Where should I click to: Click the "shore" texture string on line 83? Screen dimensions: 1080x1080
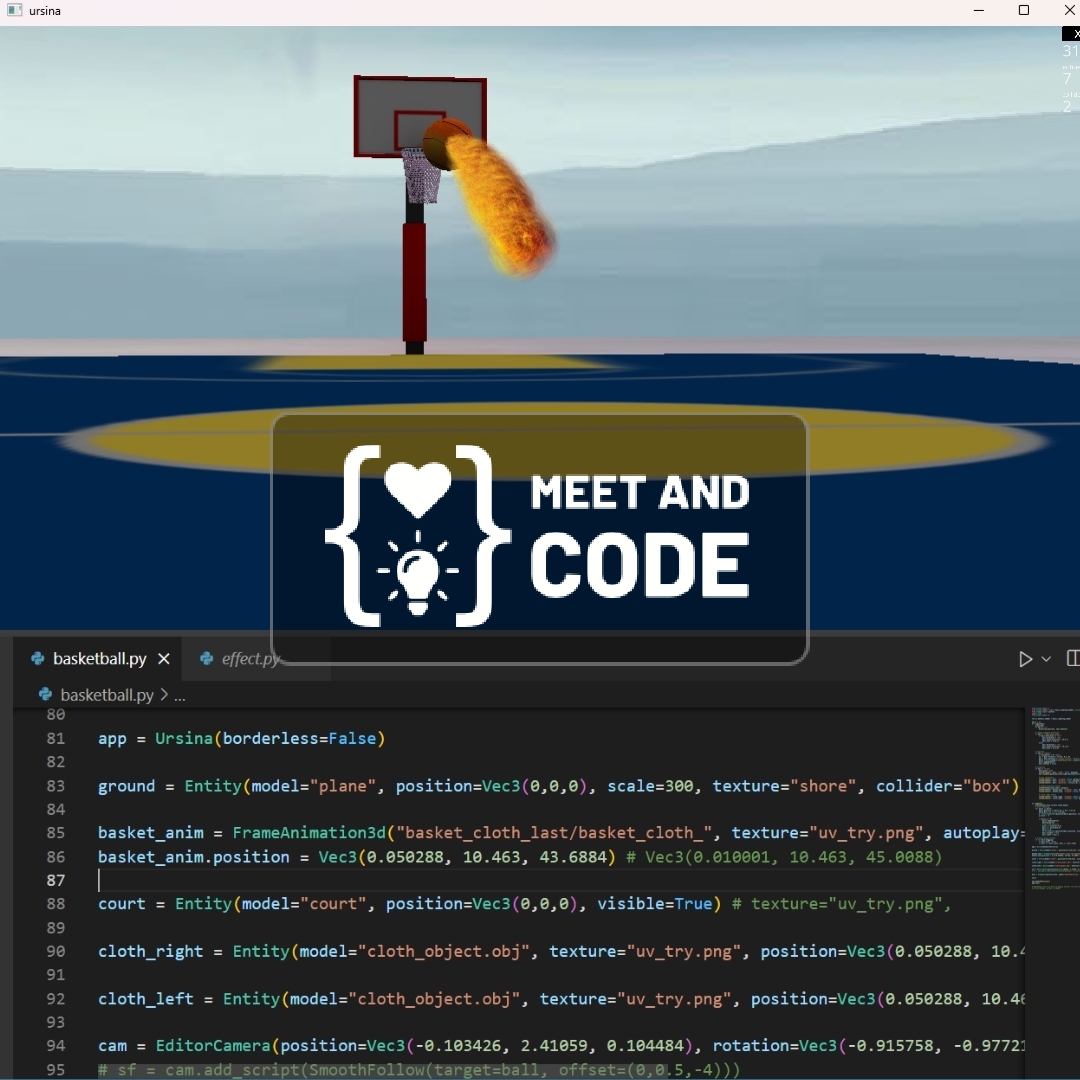(x=823, y=786)
